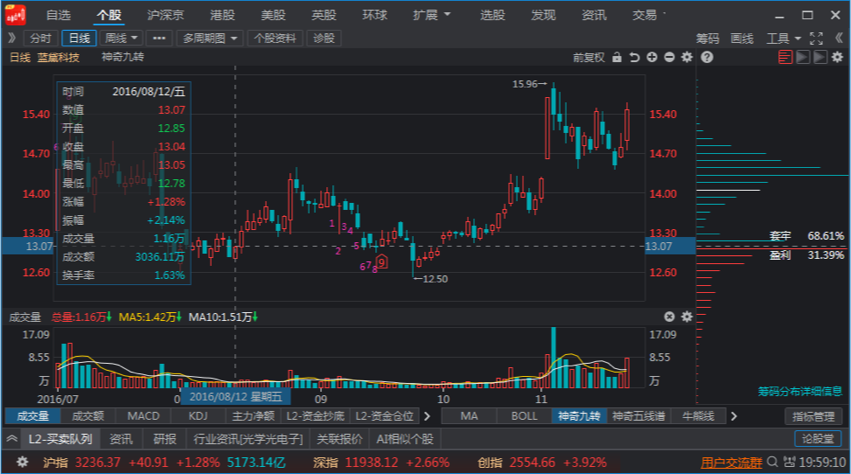This screenshot has height=474, width=851.
Task: Click the 诊股 button
Action: point(324,38)
